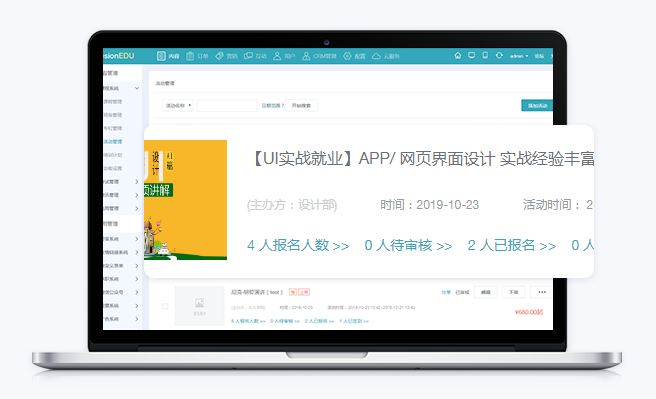Viewport: 656px width, 399px height.
Task: Open the 4 人报名人数 link
Action: (298, 246)
